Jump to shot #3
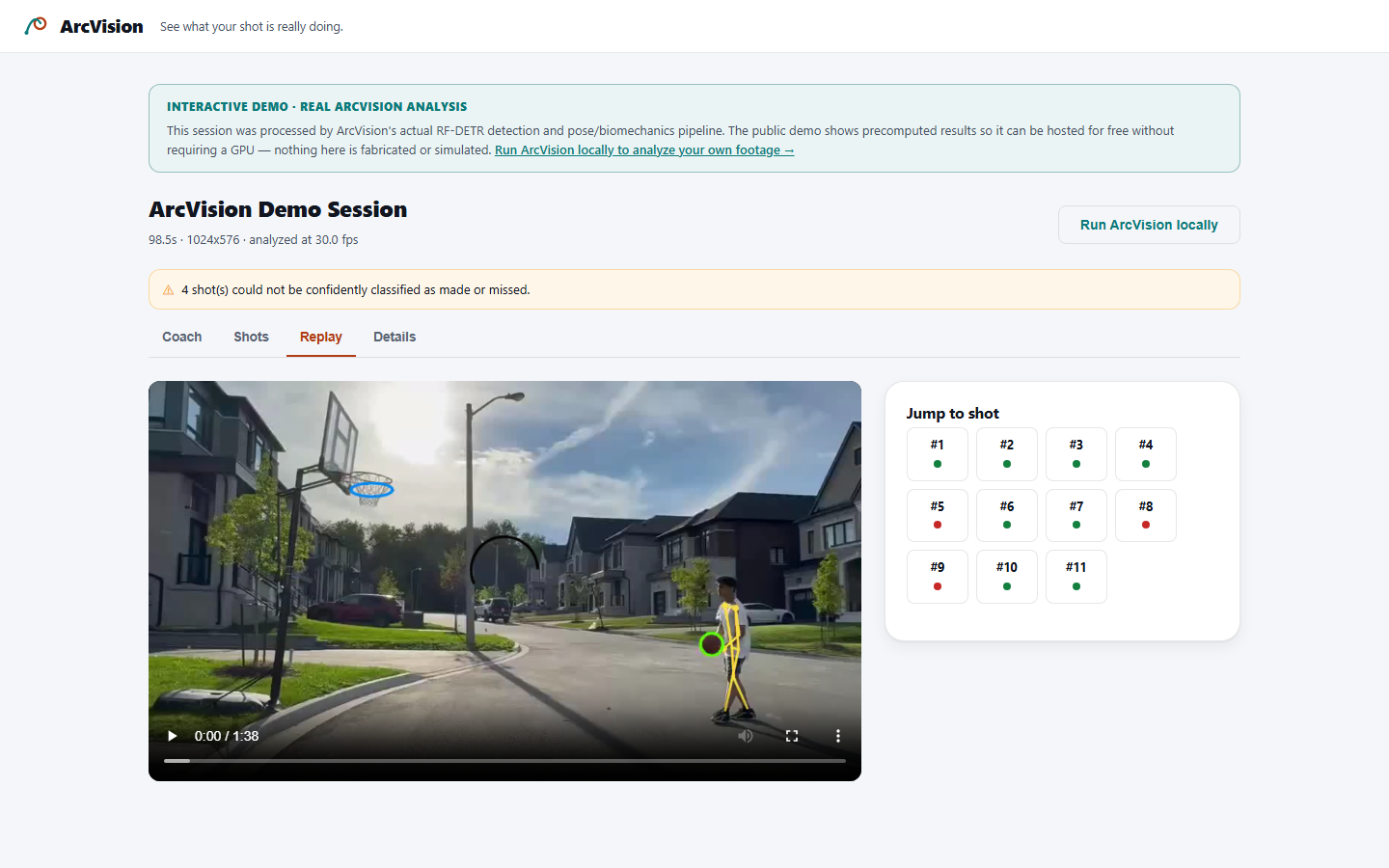This screenshot has height=868, width=1389. [x=1076, y=454]
